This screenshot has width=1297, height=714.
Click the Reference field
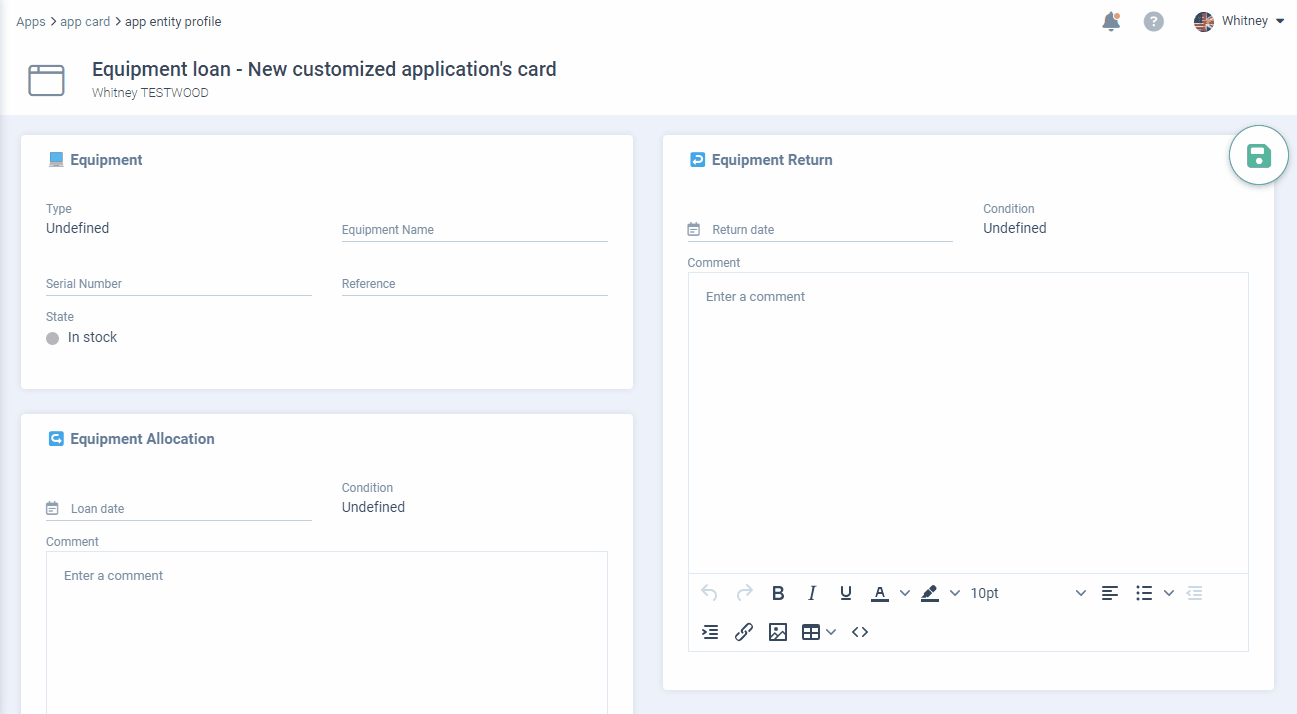[x=474, y=283]
